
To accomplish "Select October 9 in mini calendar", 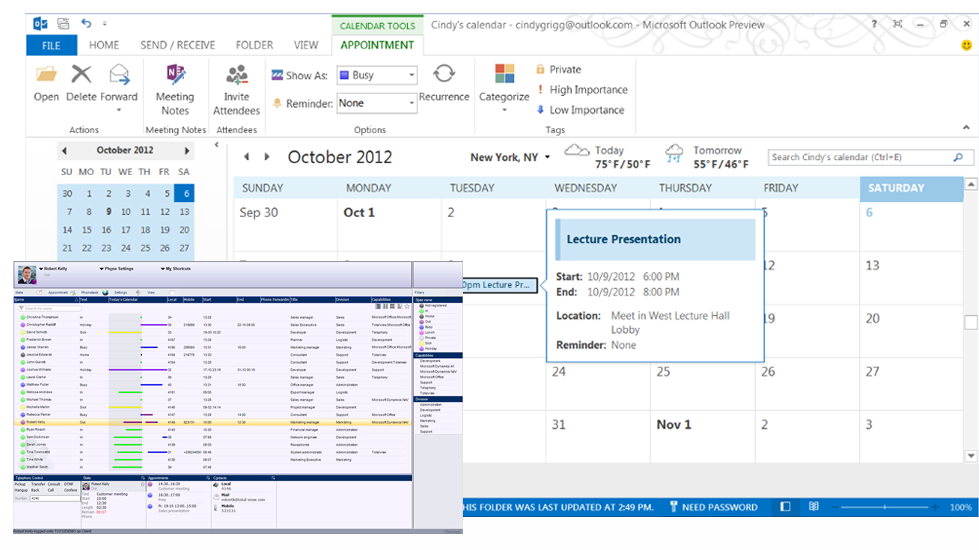I will tap(108, 212).
